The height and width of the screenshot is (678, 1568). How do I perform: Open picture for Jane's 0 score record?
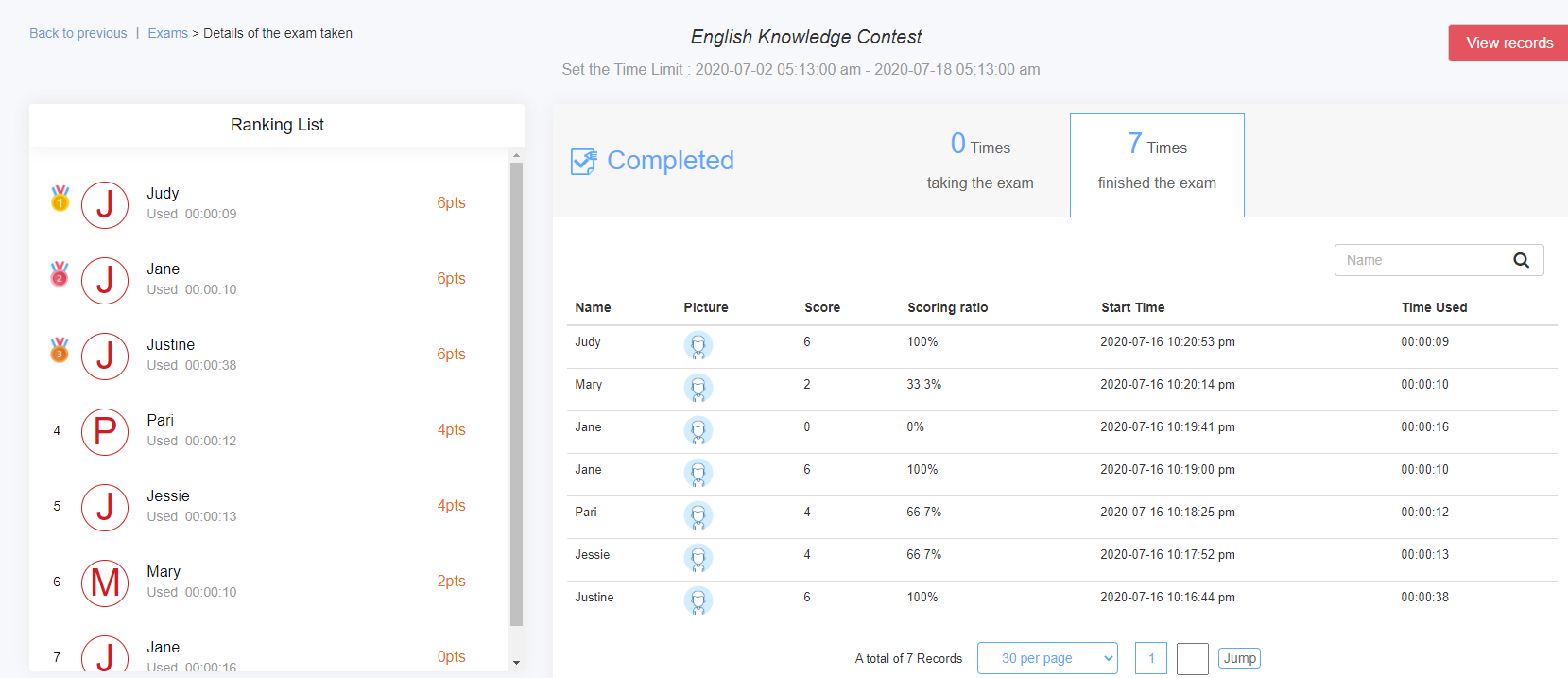pyautogui.click(x=698, y=431)
